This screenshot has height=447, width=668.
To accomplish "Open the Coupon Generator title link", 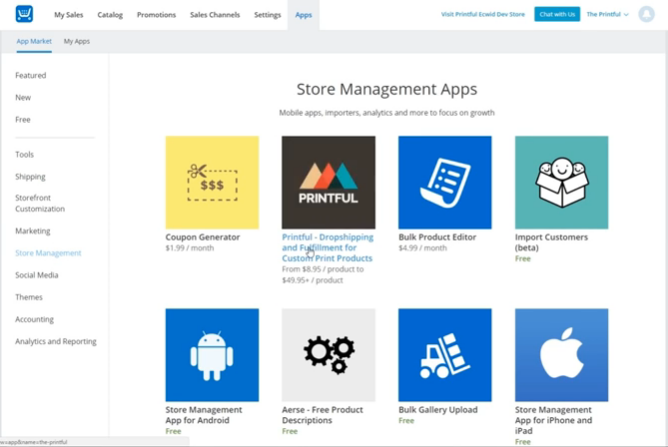I will click(203, 237).
